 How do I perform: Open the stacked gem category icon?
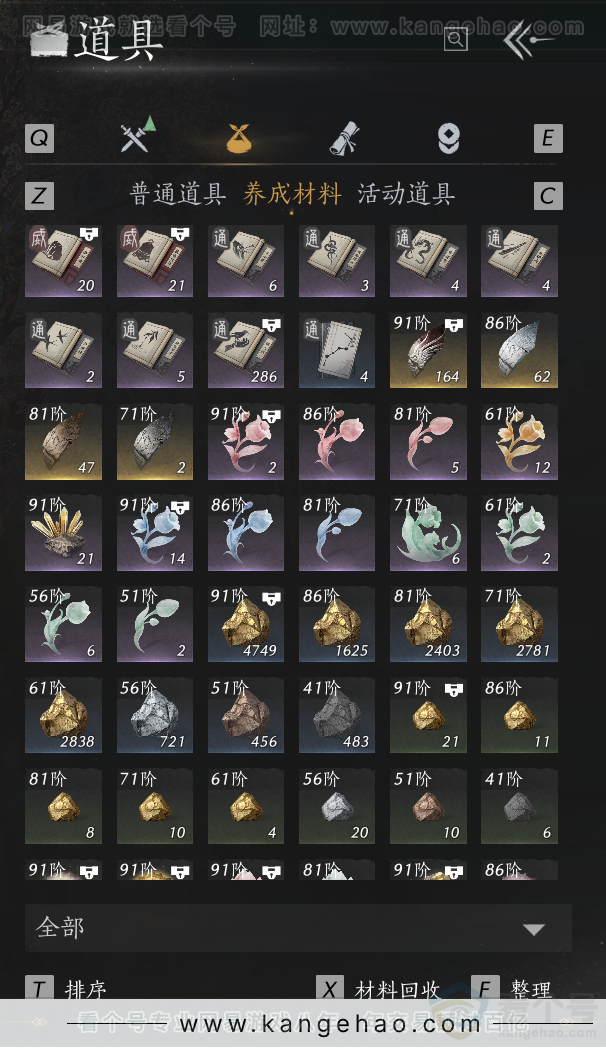click(448, 138)
